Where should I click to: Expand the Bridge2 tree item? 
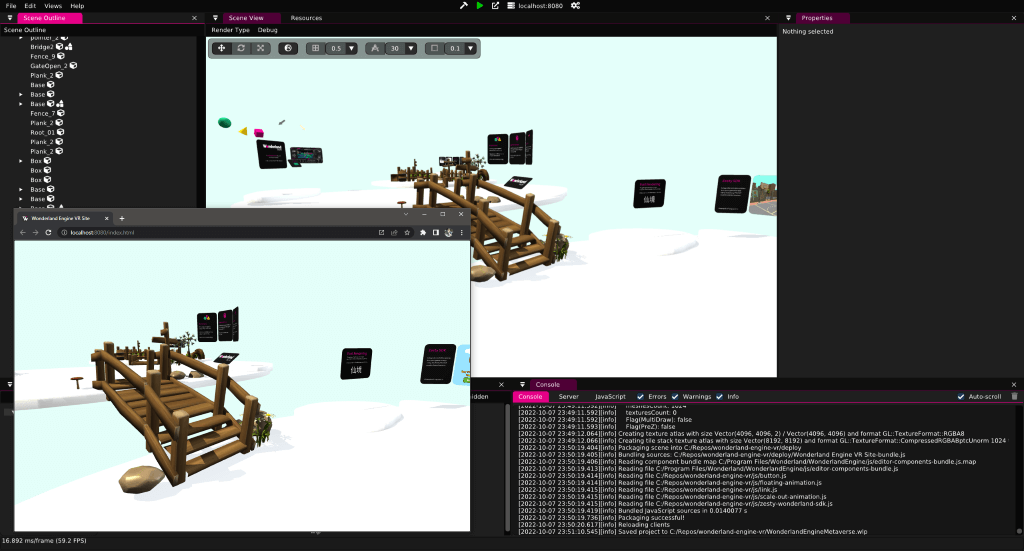tap(21, 46)
